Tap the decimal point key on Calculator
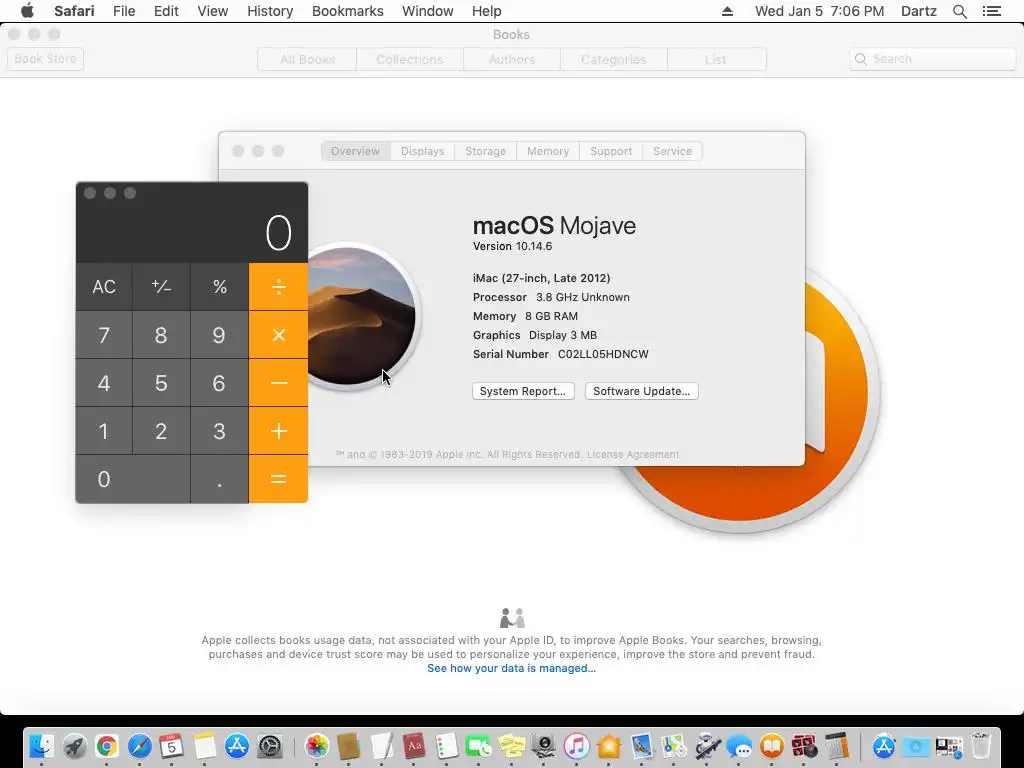Viewport: 1024px width, 768px height. tap(219, 479)
